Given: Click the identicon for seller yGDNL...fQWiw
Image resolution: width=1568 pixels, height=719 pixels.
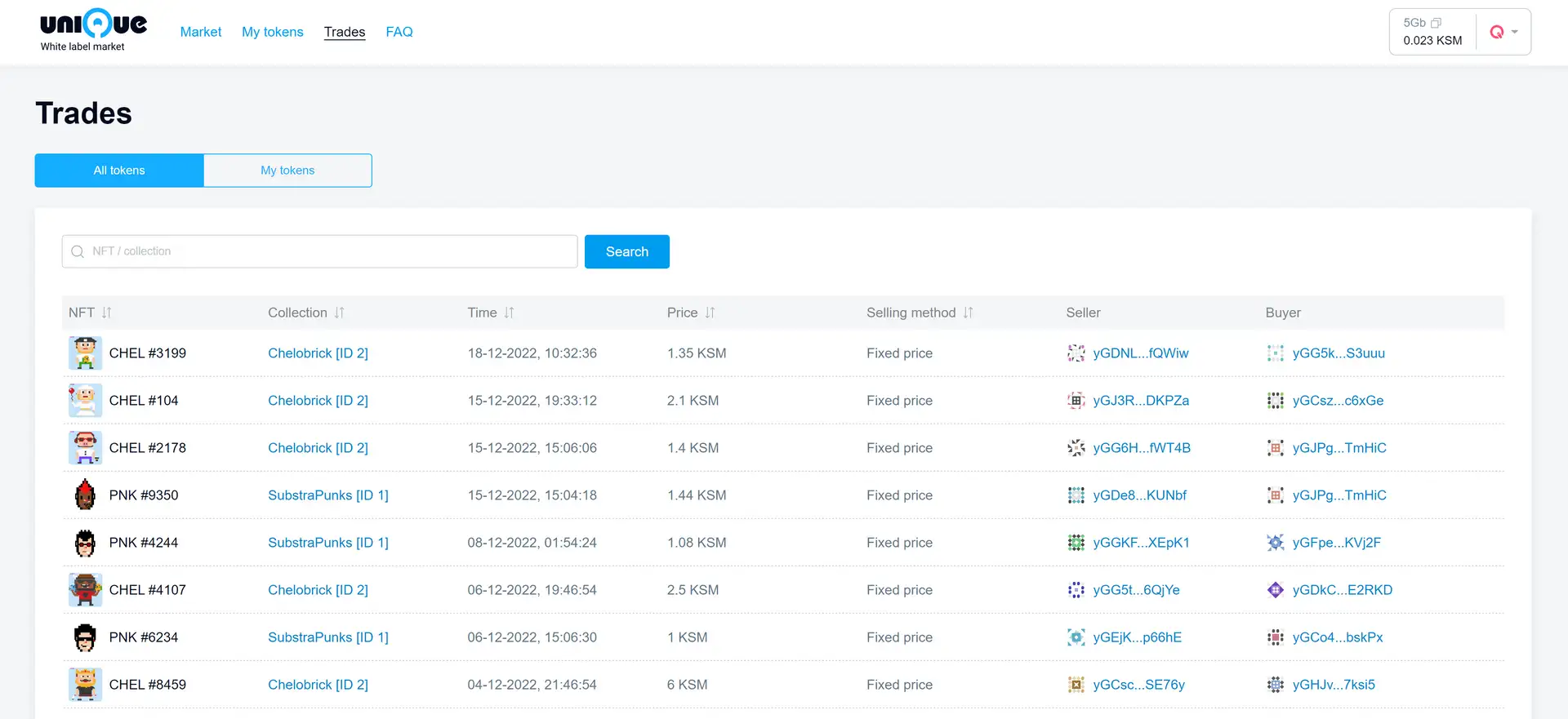Looking at the screenshot, I should click(x=1076, y=353).
